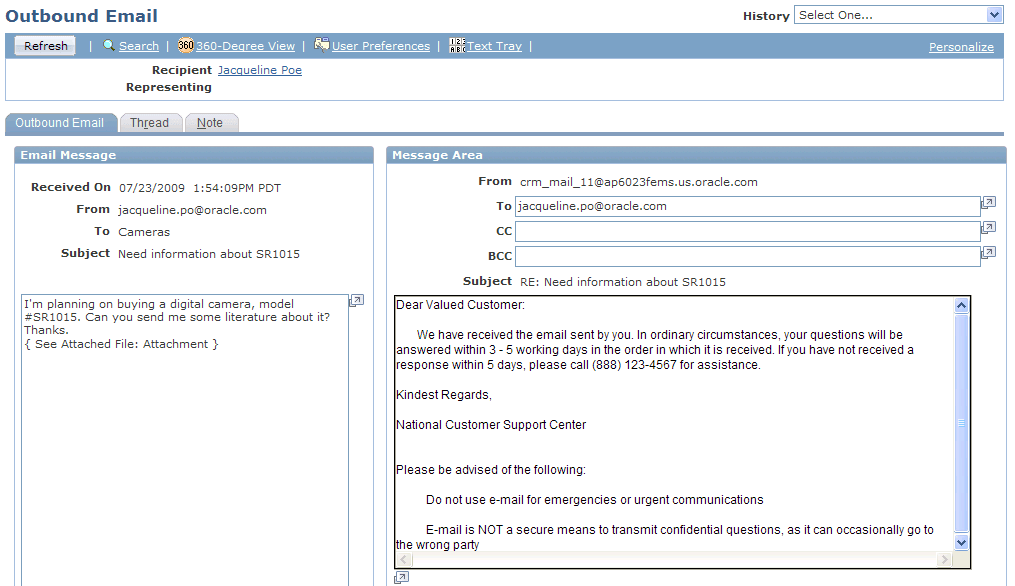Expand the BCC field using its zoom icon

(988, 253)
